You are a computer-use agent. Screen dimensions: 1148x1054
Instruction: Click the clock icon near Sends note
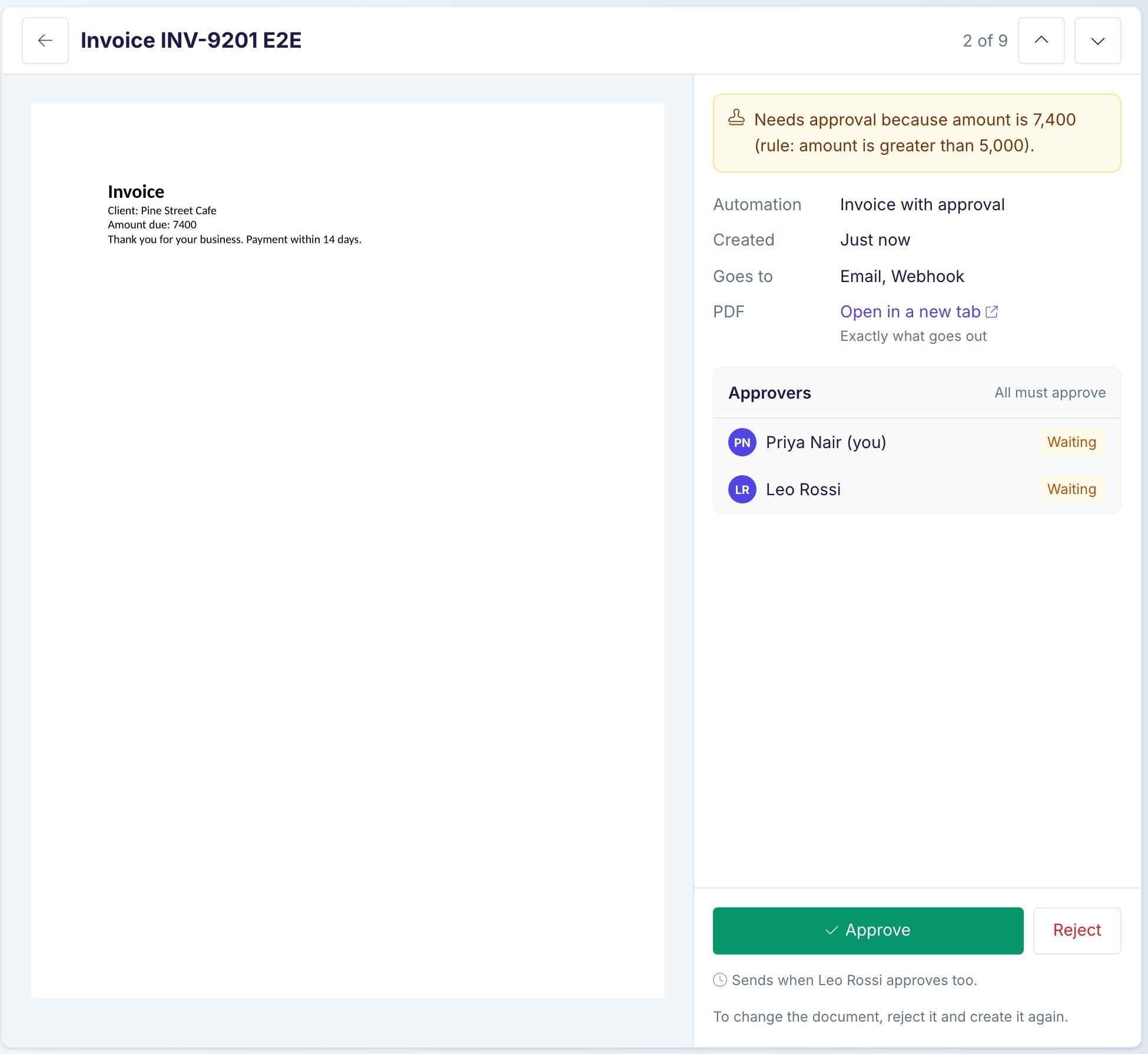(720, 980)
